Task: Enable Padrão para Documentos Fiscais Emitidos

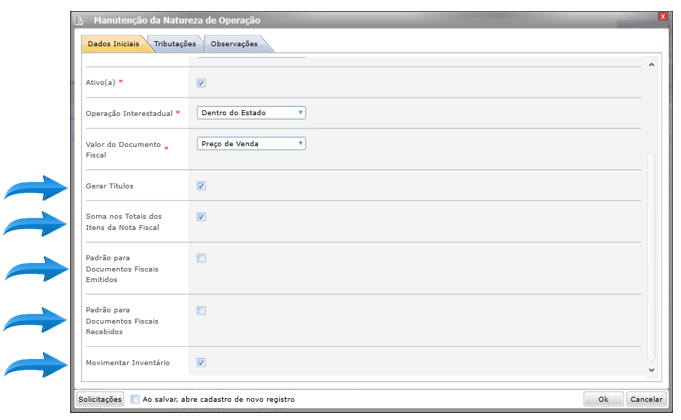Action: pyautogui.click(x=201, y=258)
